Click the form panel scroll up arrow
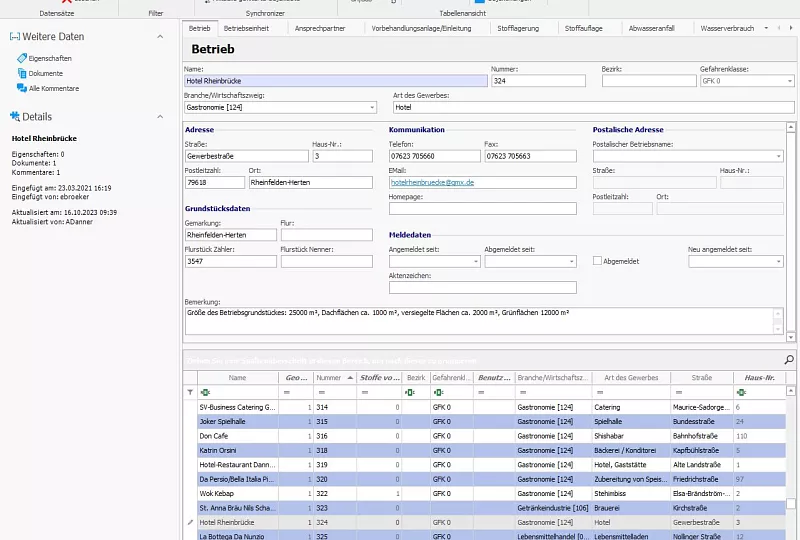 pos(790,127)
